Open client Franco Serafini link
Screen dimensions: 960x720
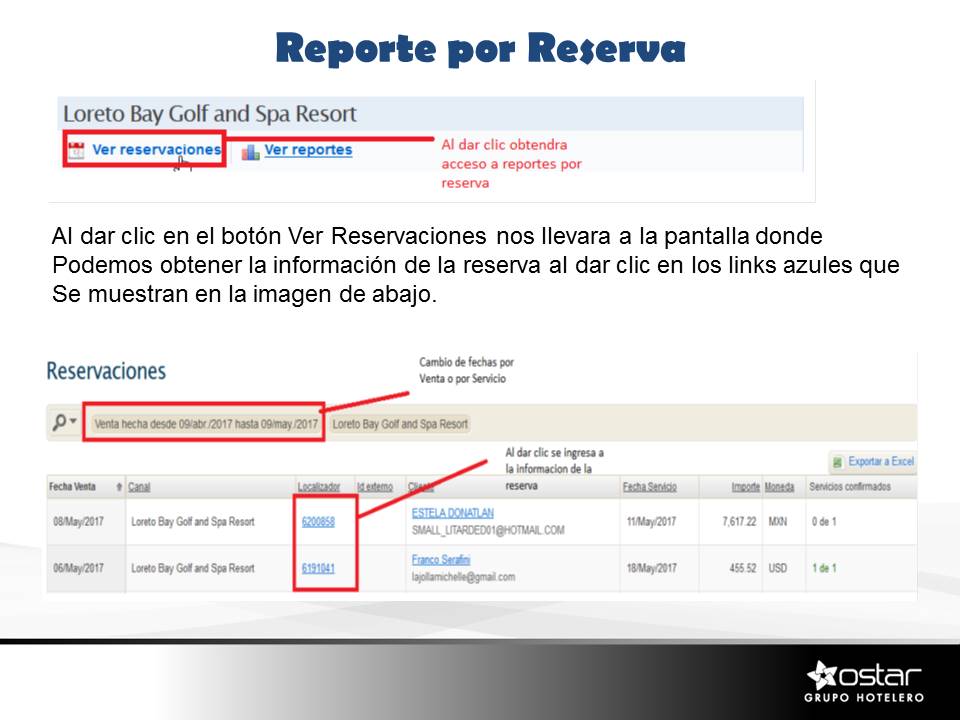coord(440,560)
